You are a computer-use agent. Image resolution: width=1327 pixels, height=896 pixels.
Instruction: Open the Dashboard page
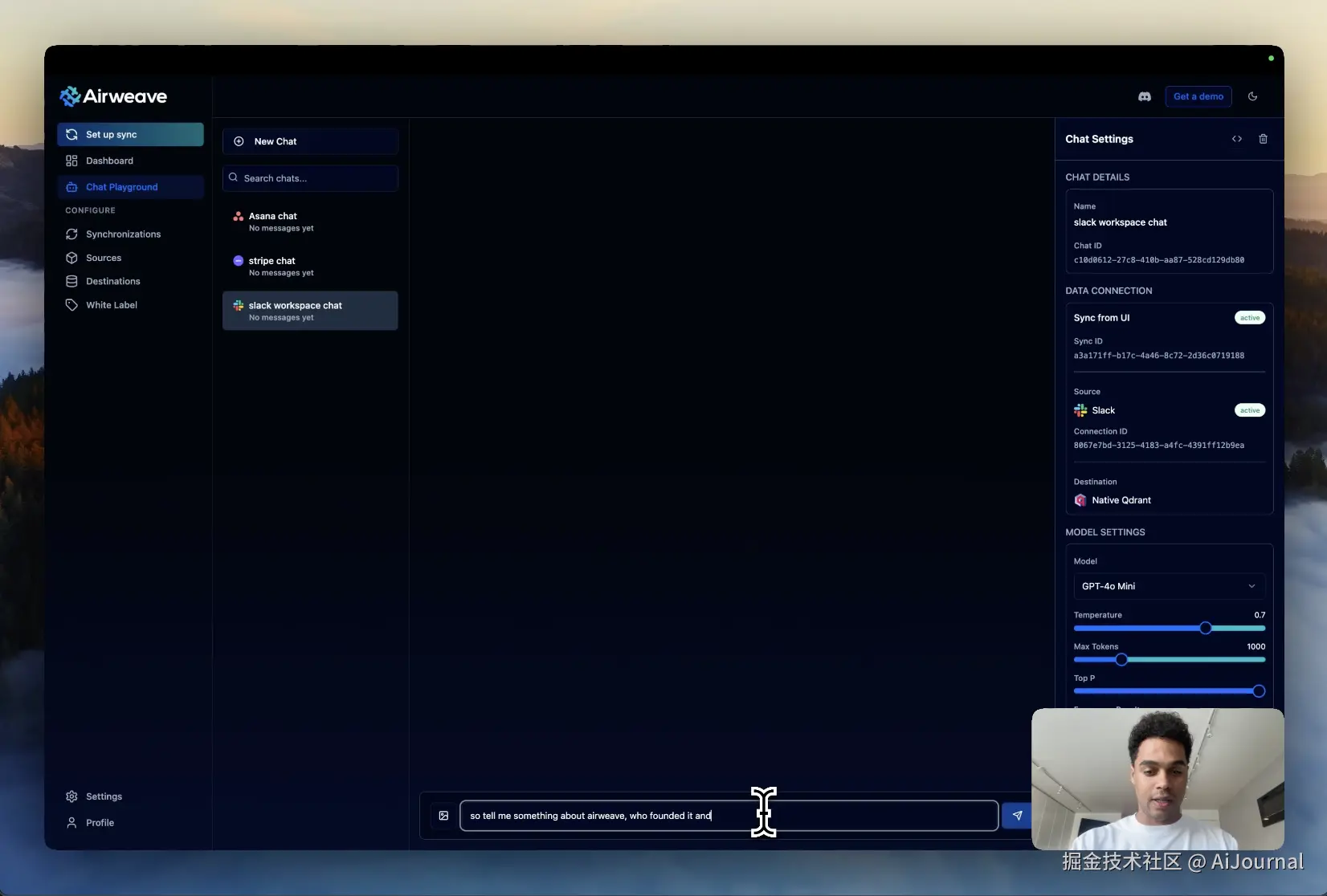tap(130, 161)
